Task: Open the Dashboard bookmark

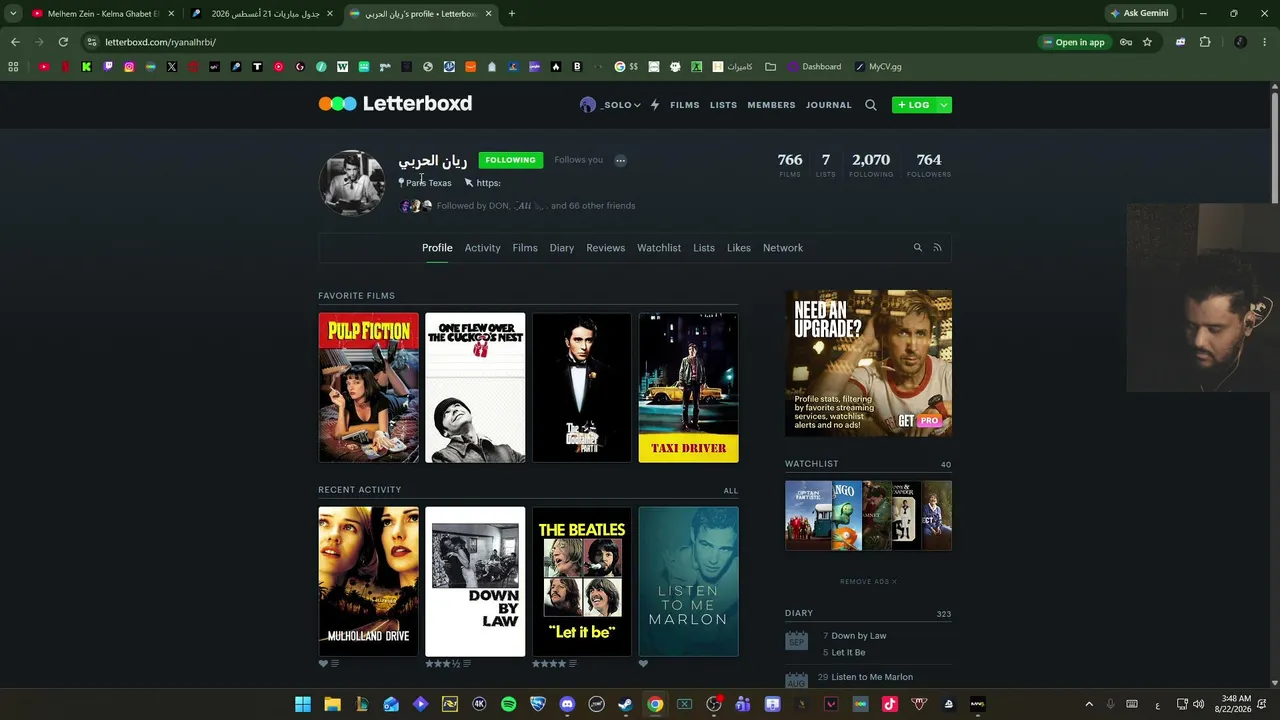Action: click(x=814, y=67)
